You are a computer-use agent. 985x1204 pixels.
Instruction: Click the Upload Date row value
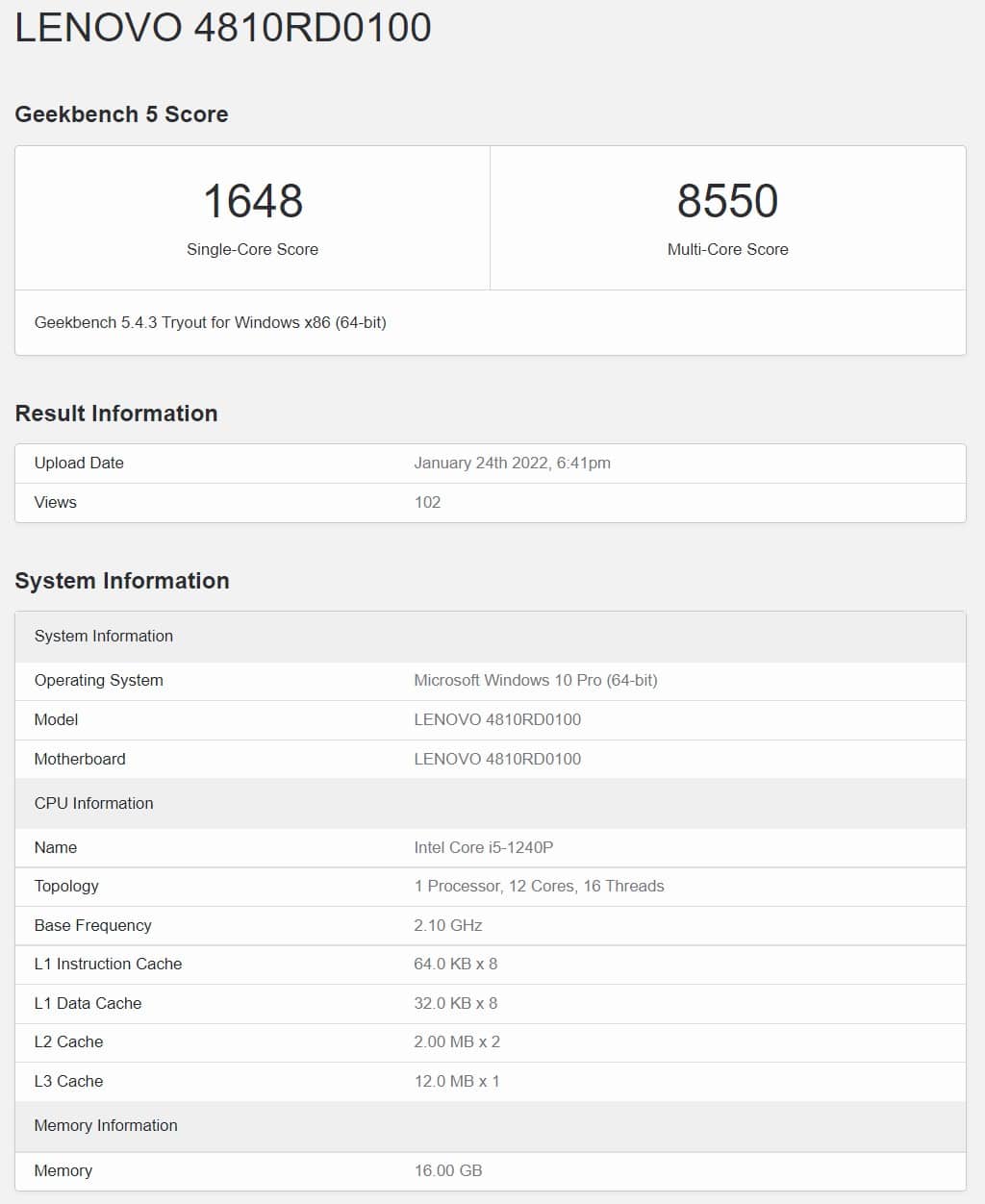click(x=512, y=463)
